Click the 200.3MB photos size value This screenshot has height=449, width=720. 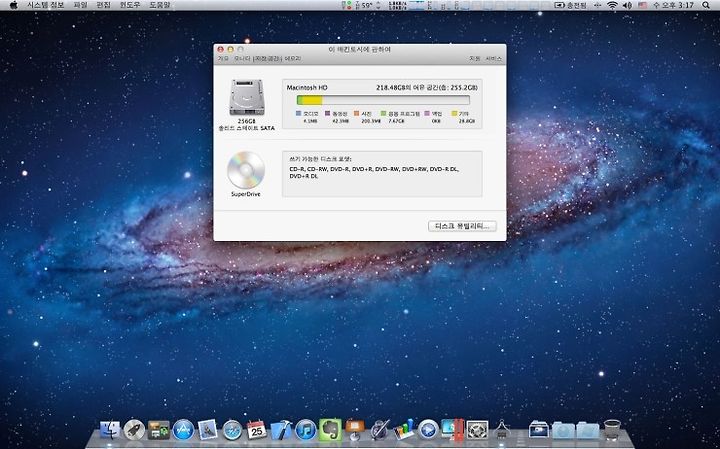click(x=371, y=121)
